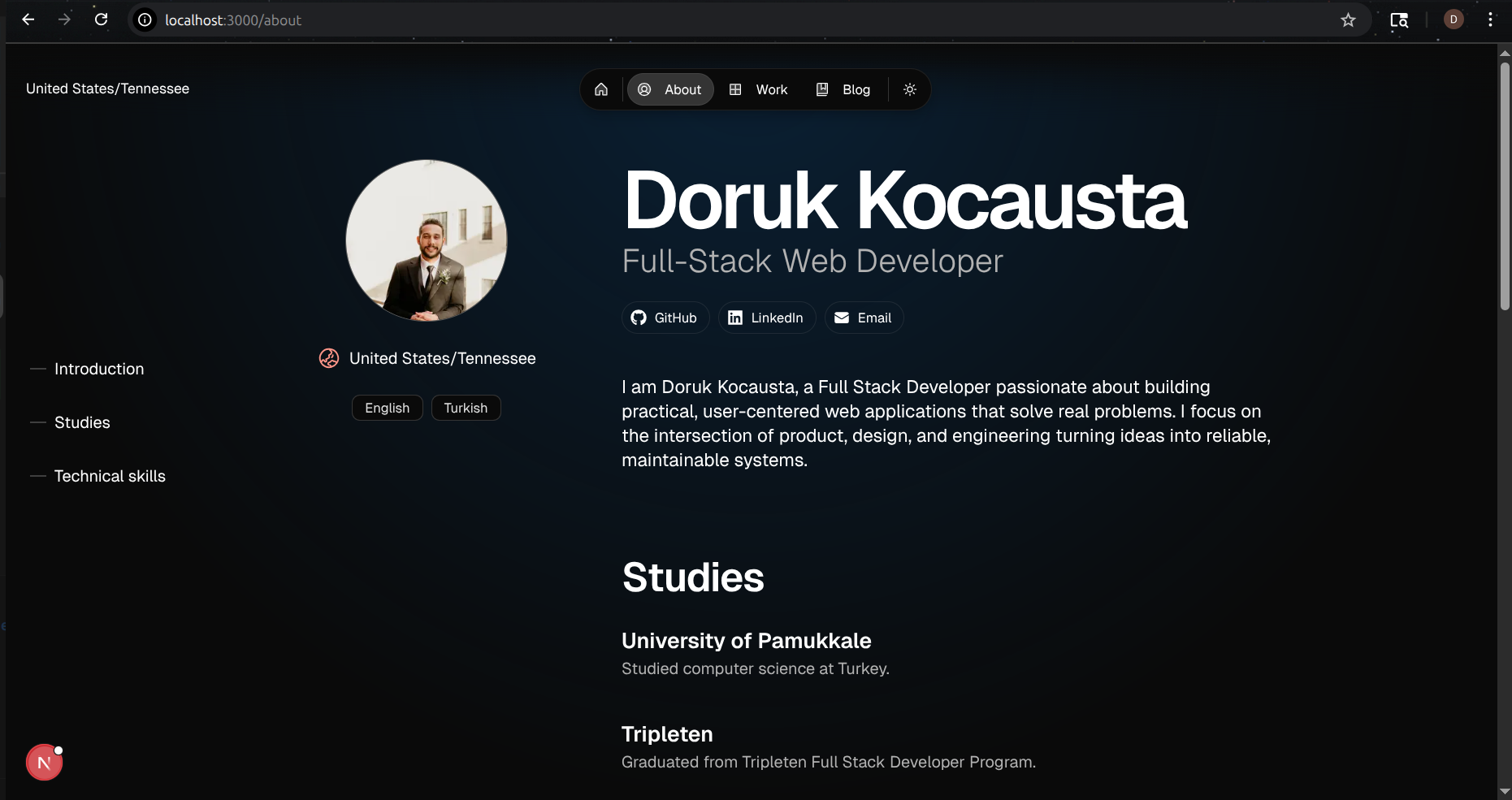The image size is (1512, 800).
Task: Go to the Work page
Action: coord(759,89)
